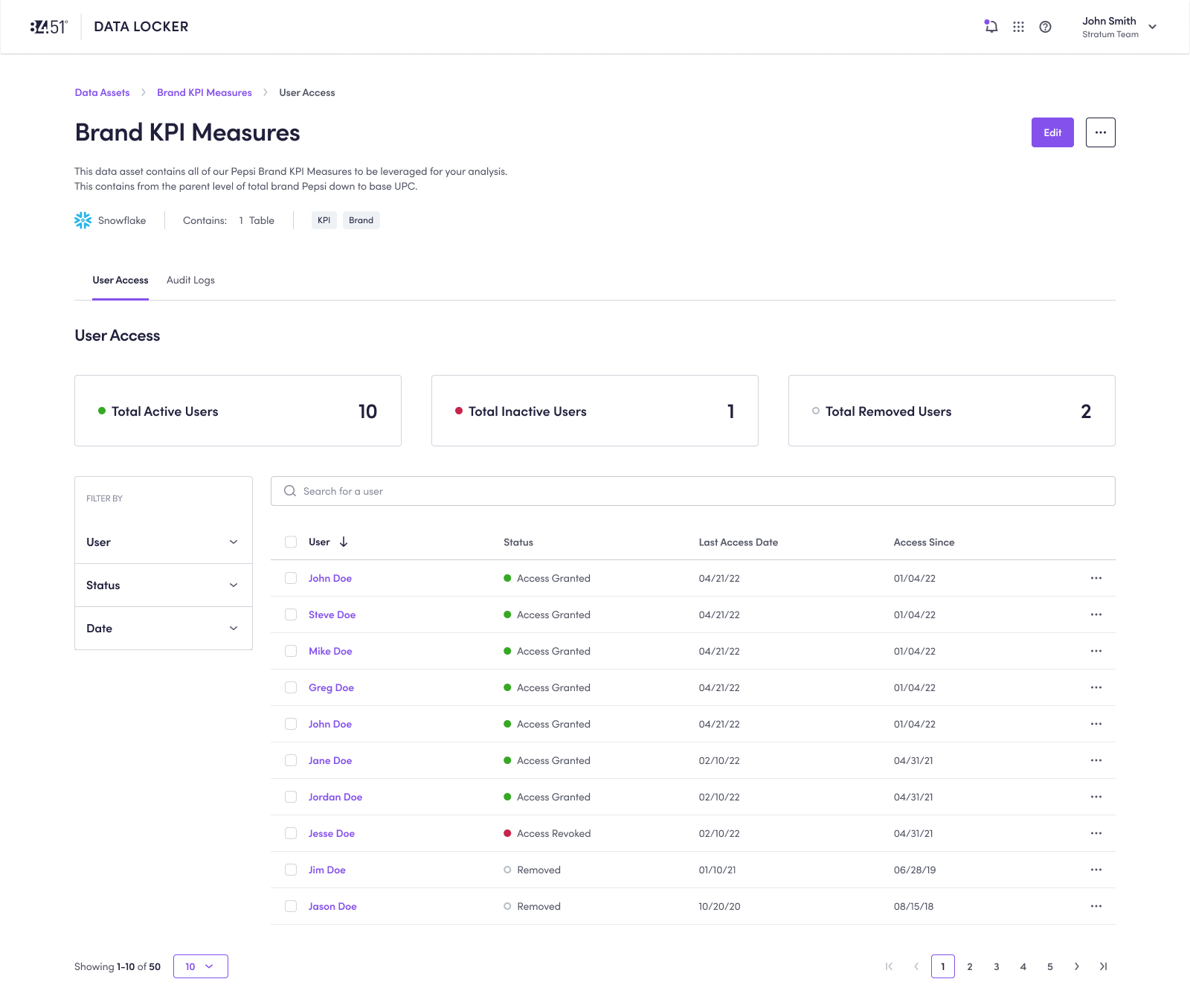Open row actions for Greg Doe
The height and width of the screenshot is (1008, 1190).
tap(1096, 687)
